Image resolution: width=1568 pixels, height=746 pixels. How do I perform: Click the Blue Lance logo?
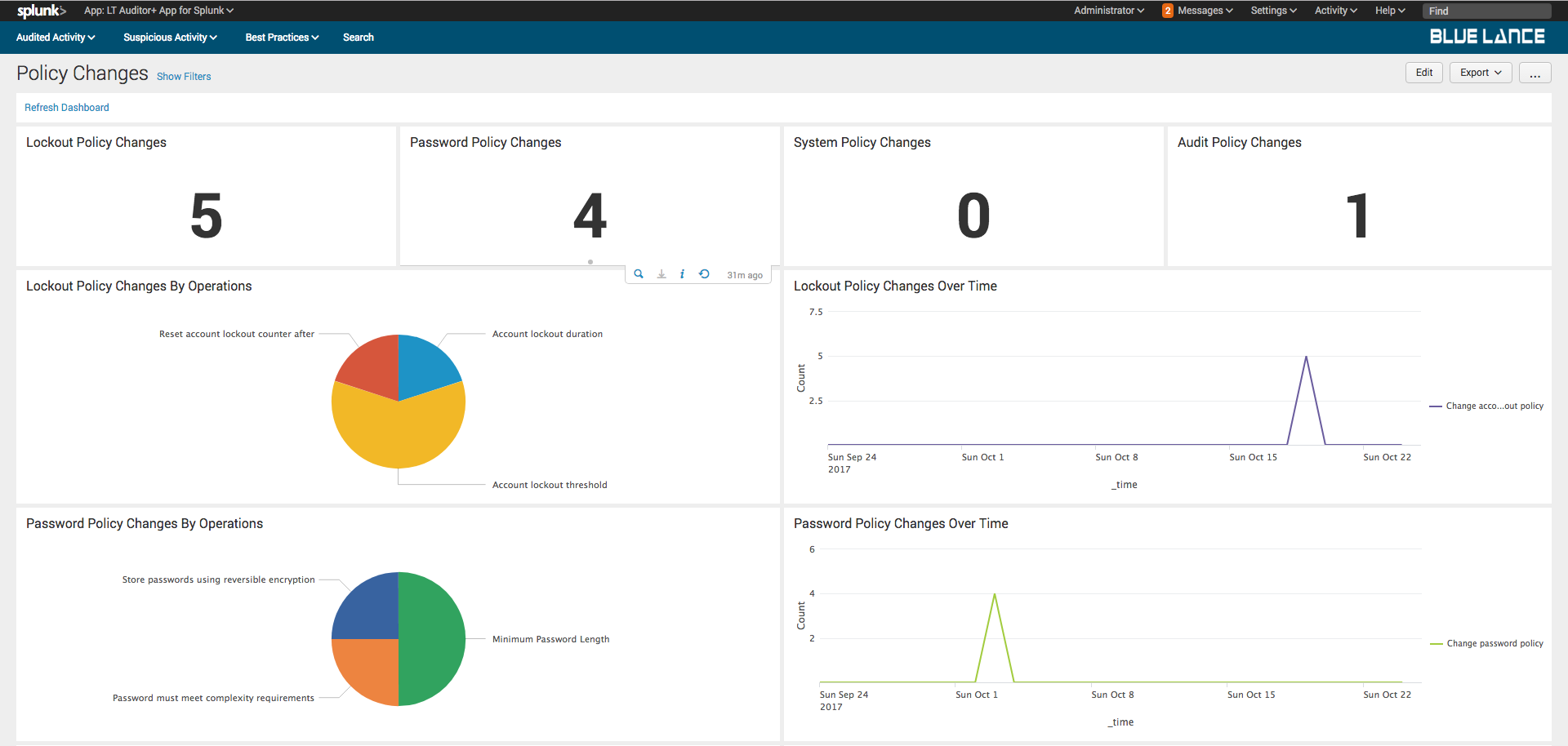tap(1486, 36)
